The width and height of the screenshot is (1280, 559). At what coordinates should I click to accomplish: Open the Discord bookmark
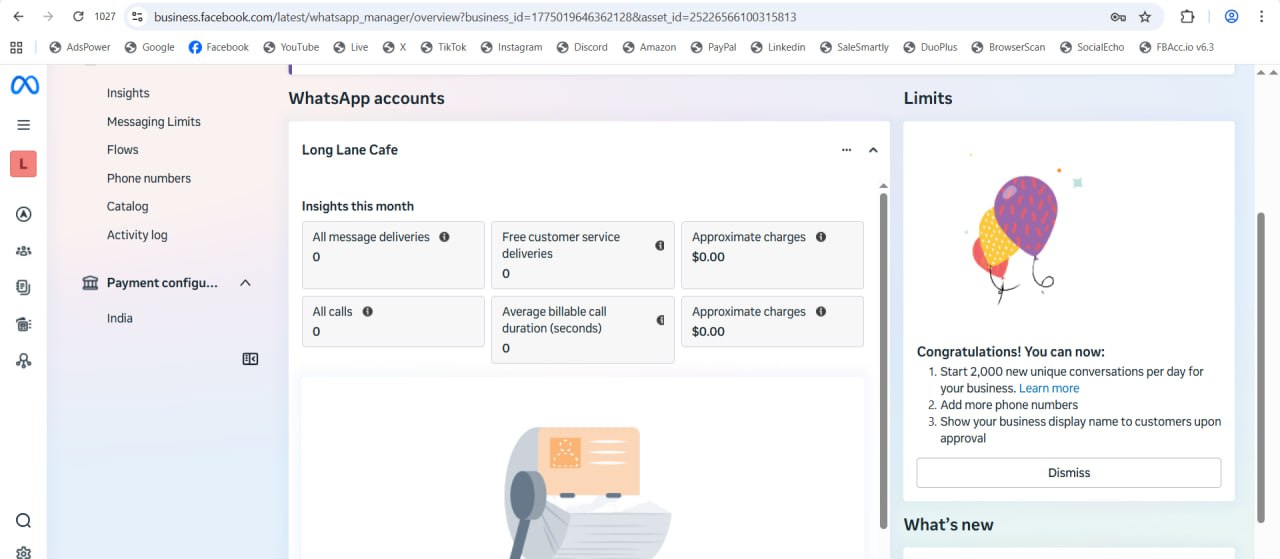(x=581, y=47)
